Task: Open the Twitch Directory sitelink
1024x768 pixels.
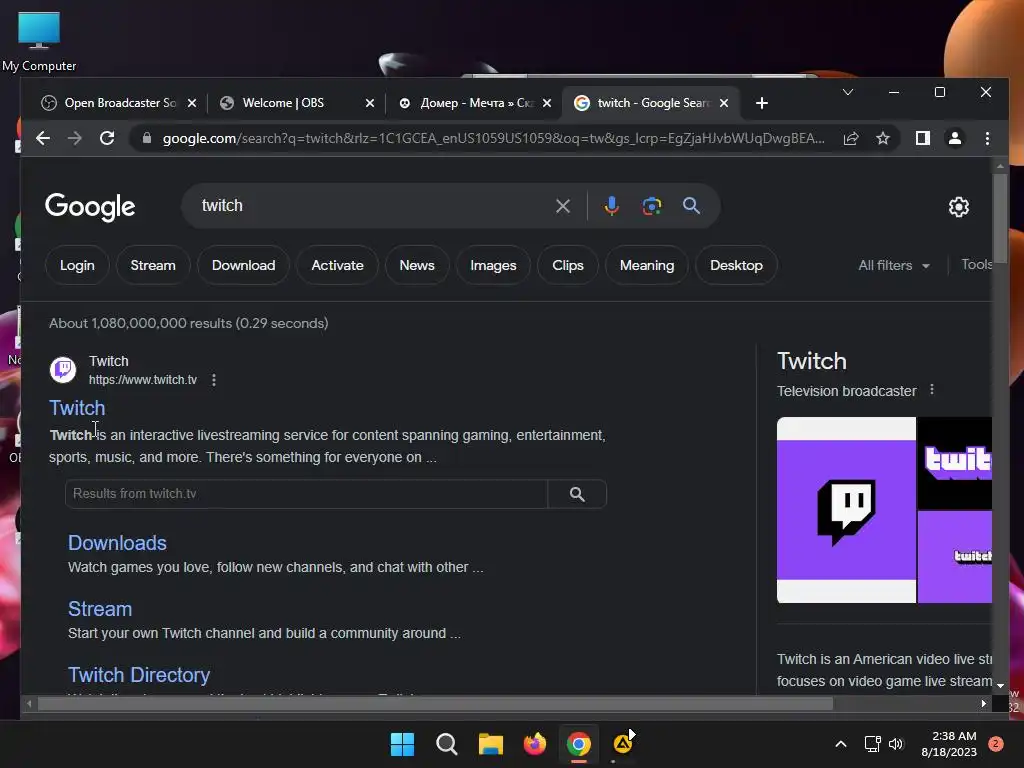Action: tap(139, 675)
